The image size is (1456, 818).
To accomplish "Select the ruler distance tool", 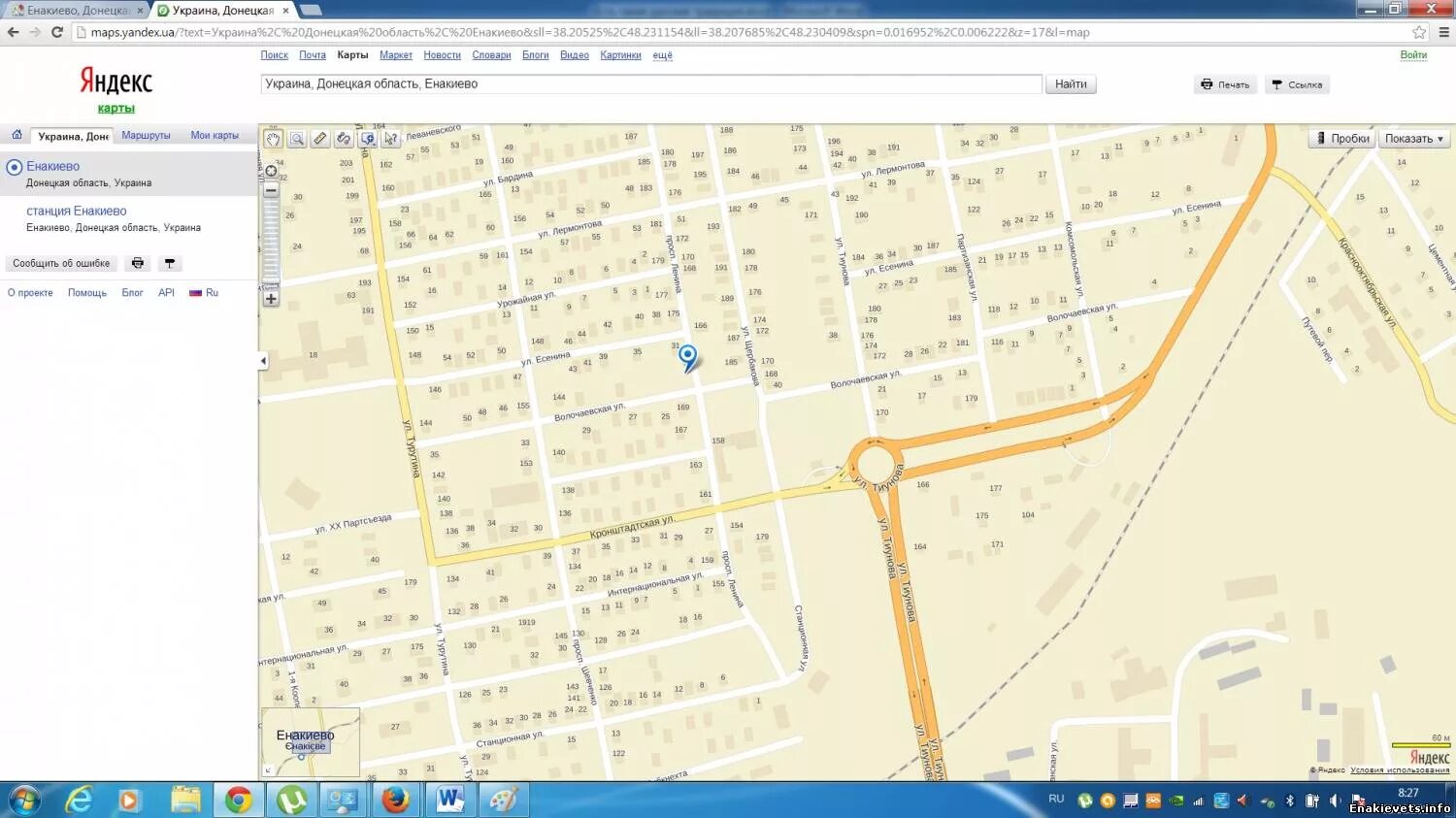I will pyautogui.click(x=320, y=139).
